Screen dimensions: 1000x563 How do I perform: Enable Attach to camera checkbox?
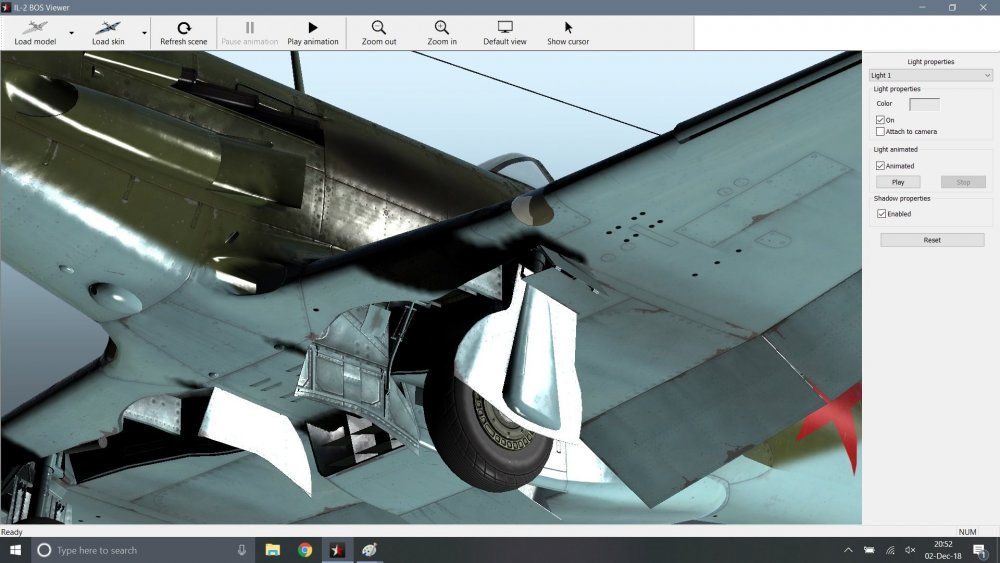point(881,132)
